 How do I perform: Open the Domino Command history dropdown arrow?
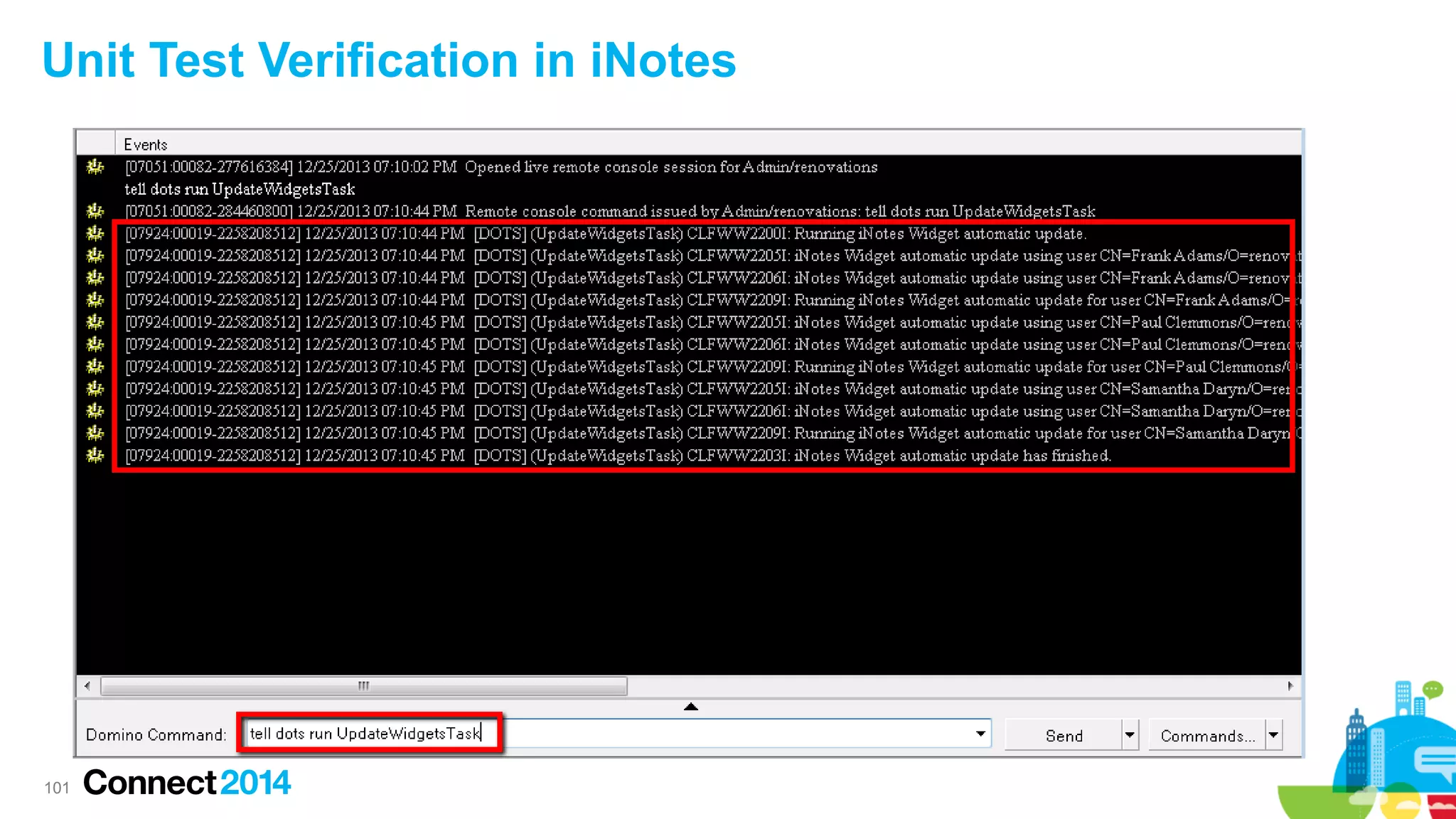click(x=980, y=734)
